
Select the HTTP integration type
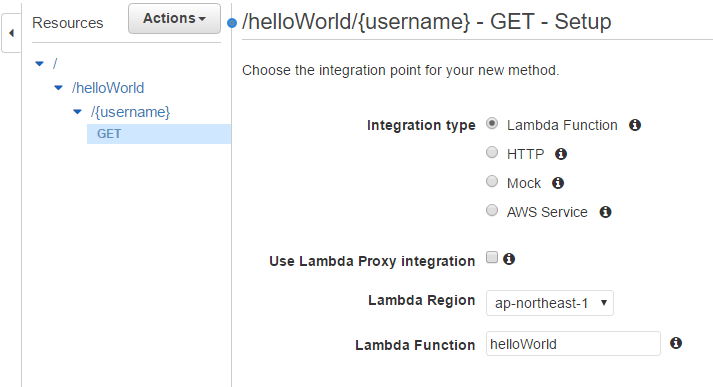492,152
